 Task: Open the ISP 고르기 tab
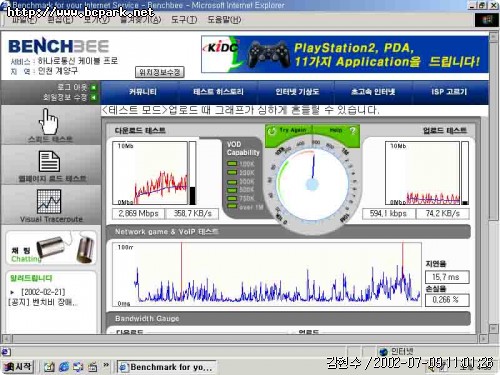click(x=449, y=92)
